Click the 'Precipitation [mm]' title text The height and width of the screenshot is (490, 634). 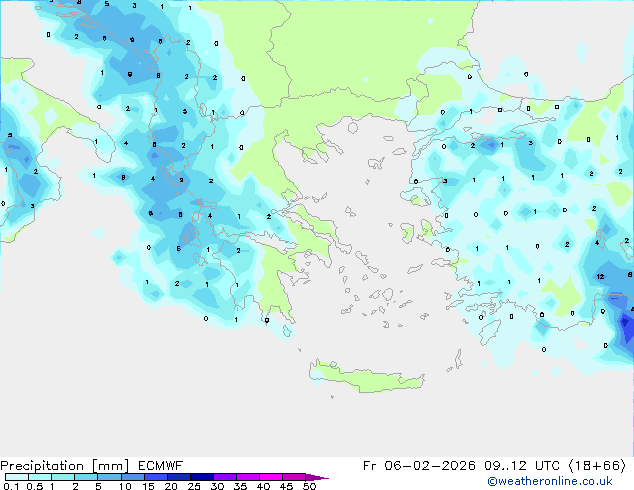coord(65,466)
